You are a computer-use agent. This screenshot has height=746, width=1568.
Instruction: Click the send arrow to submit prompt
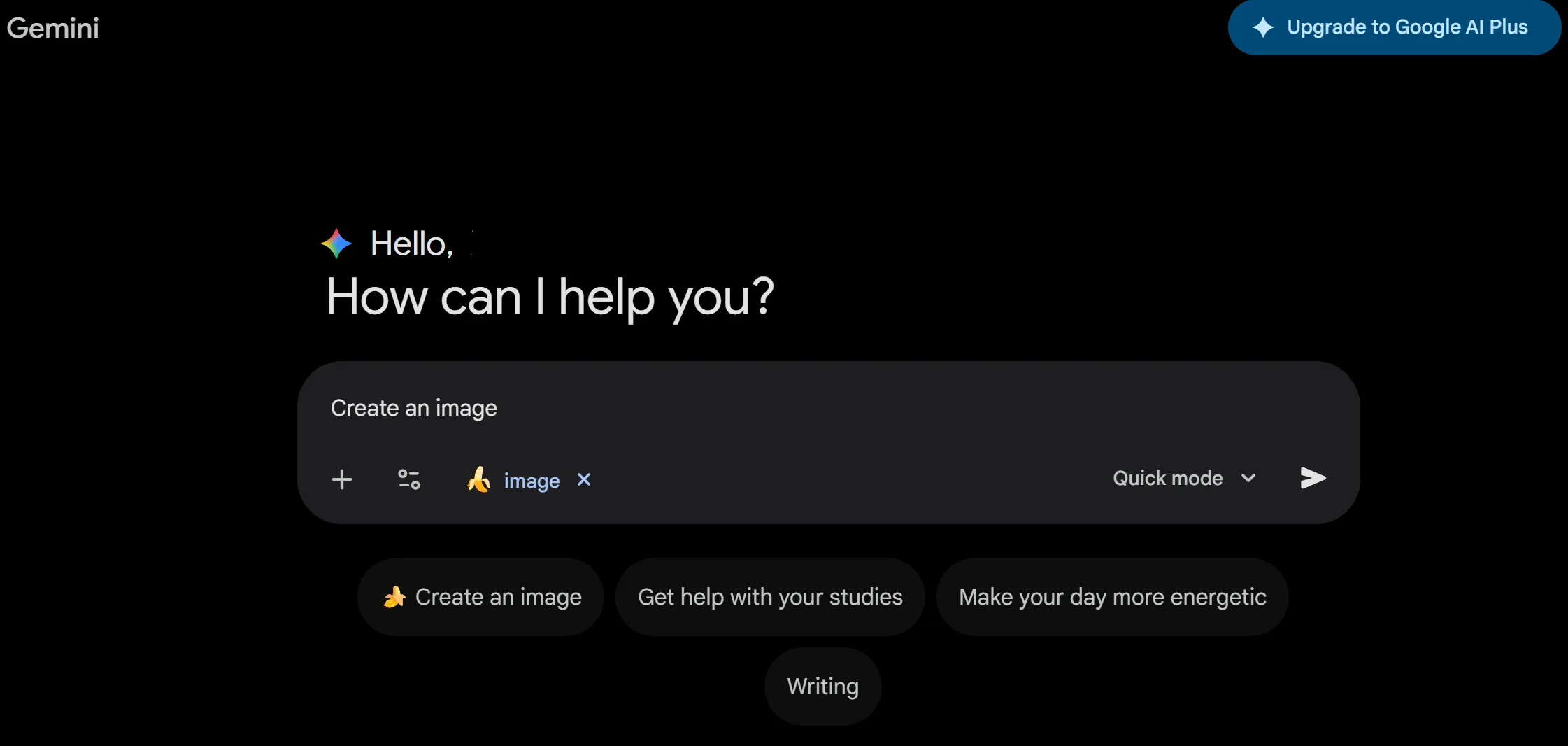[1312, 478]
